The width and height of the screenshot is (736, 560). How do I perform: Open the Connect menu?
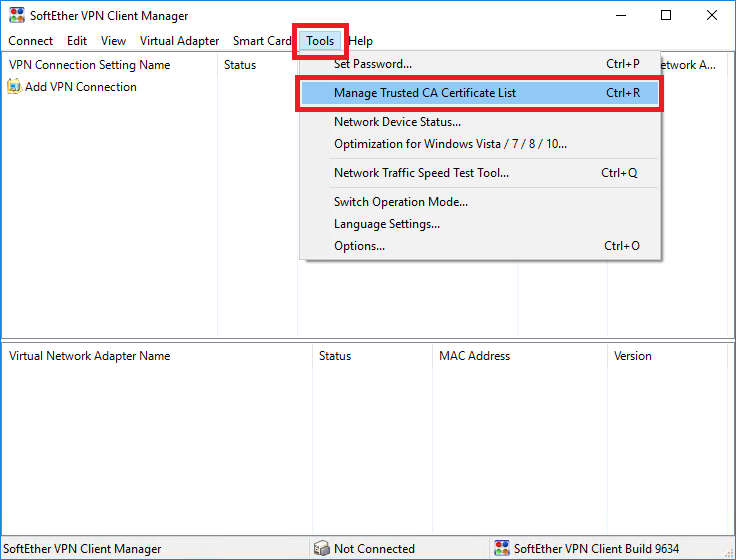click(31, 41)
